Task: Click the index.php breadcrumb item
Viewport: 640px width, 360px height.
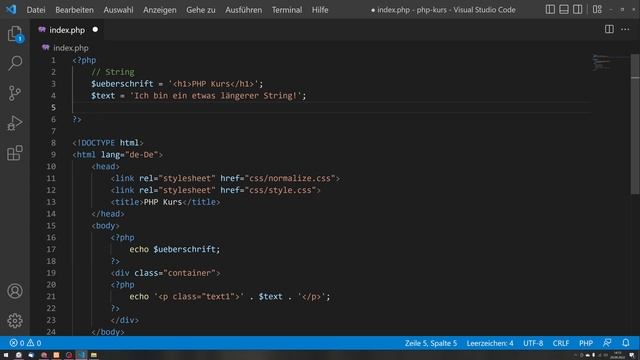Action: 71,48
